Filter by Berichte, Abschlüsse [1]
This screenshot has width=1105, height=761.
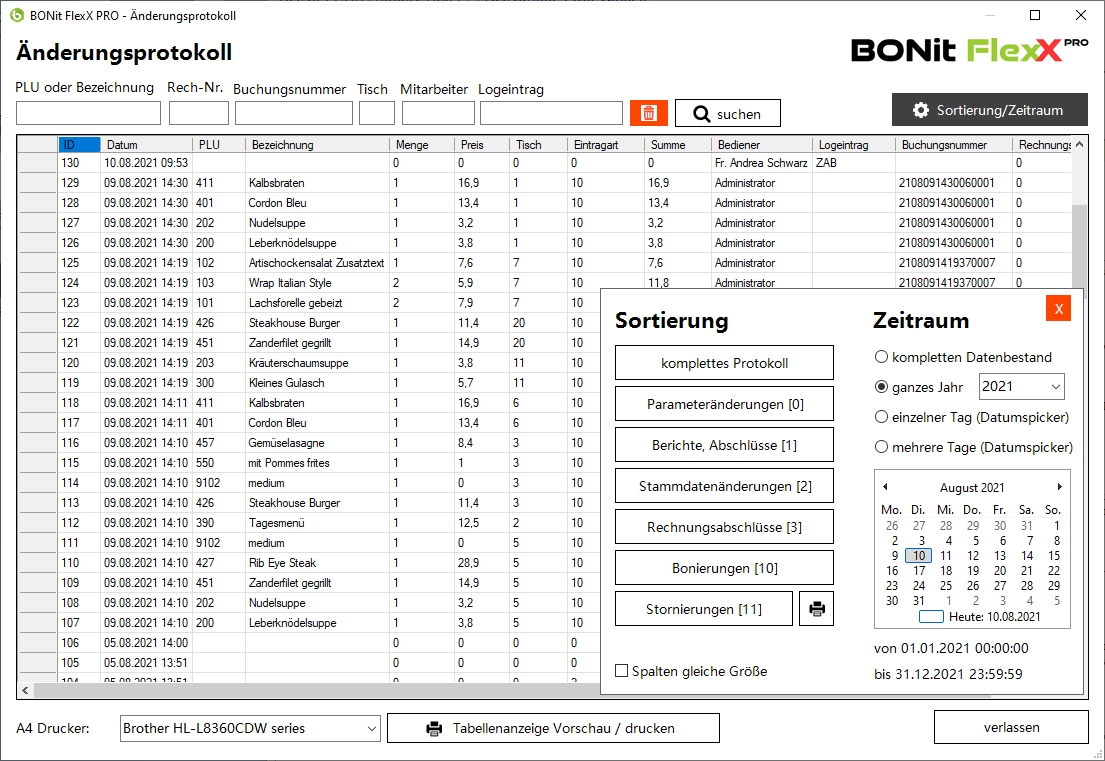pos(724,445)
